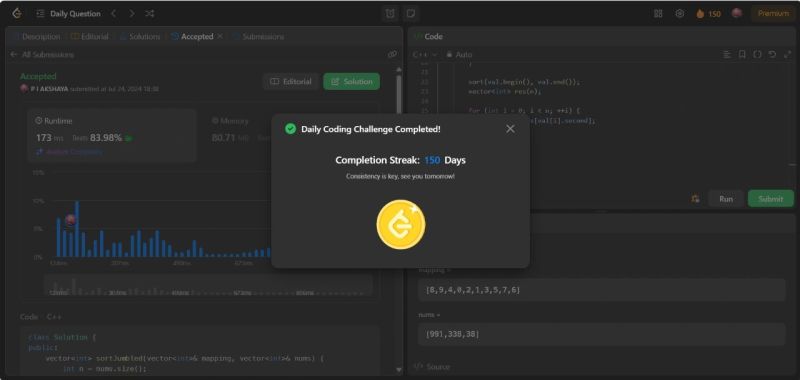The width and height of the screenshot is (800, 380).
Task: Switch to the Editorial tab
Action: 90,37
